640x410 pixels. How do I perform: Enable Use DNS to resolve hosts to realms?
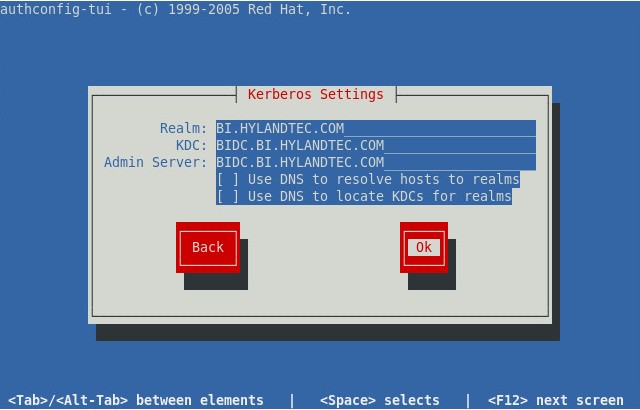click(228, 179)
